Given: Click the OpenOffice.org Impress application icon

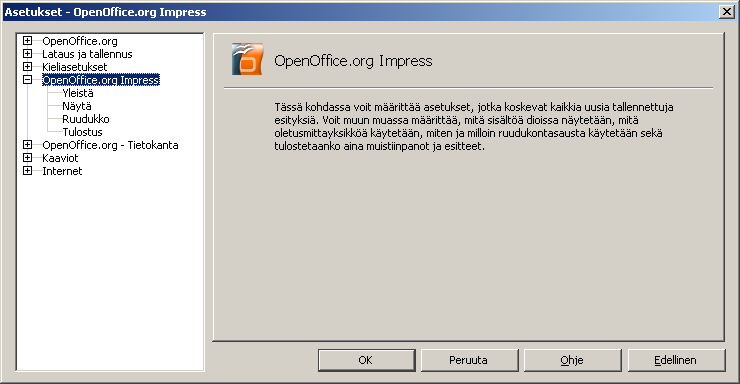Looking at the screenshot, I should coord(247,59).
